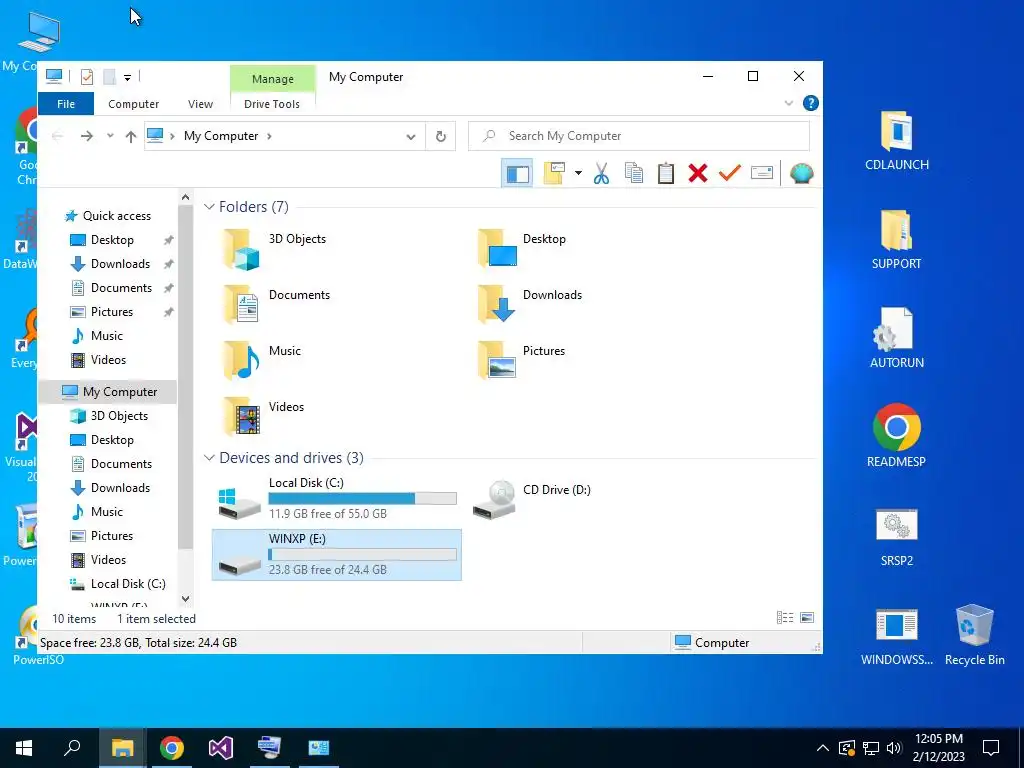Click the orange checkmark Properties icon

click(729, 173)
